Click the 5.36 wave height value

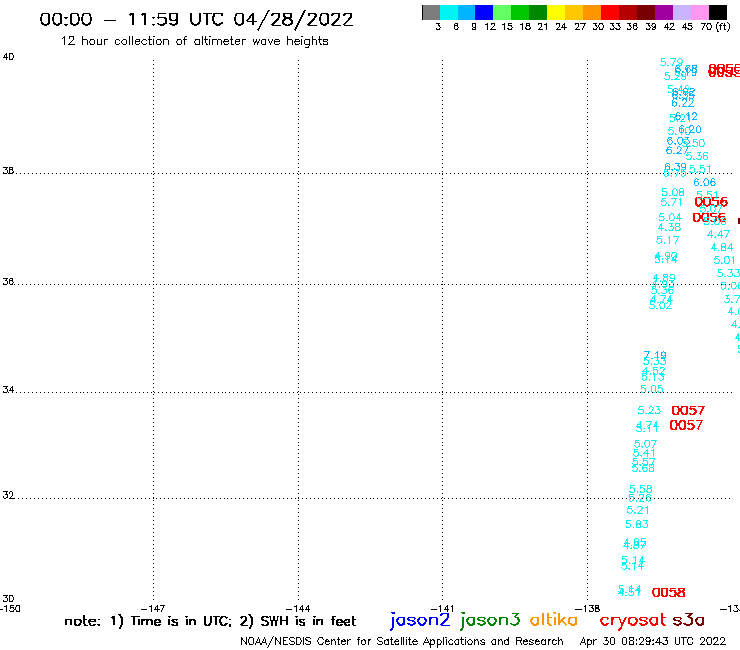coord(697,156)
